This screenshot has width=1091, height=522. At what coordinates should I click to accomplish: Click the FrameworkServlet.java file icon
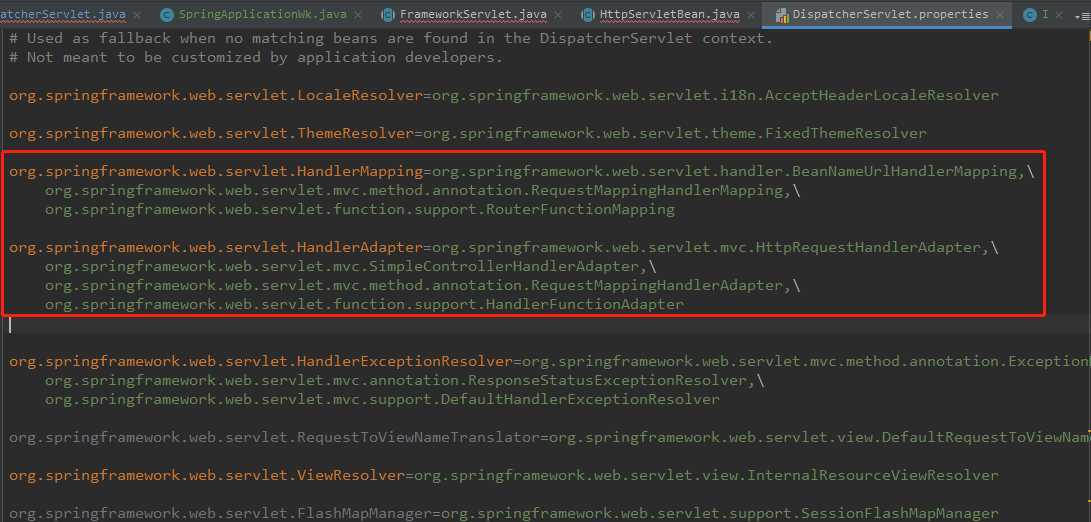(x=388, y=15)
